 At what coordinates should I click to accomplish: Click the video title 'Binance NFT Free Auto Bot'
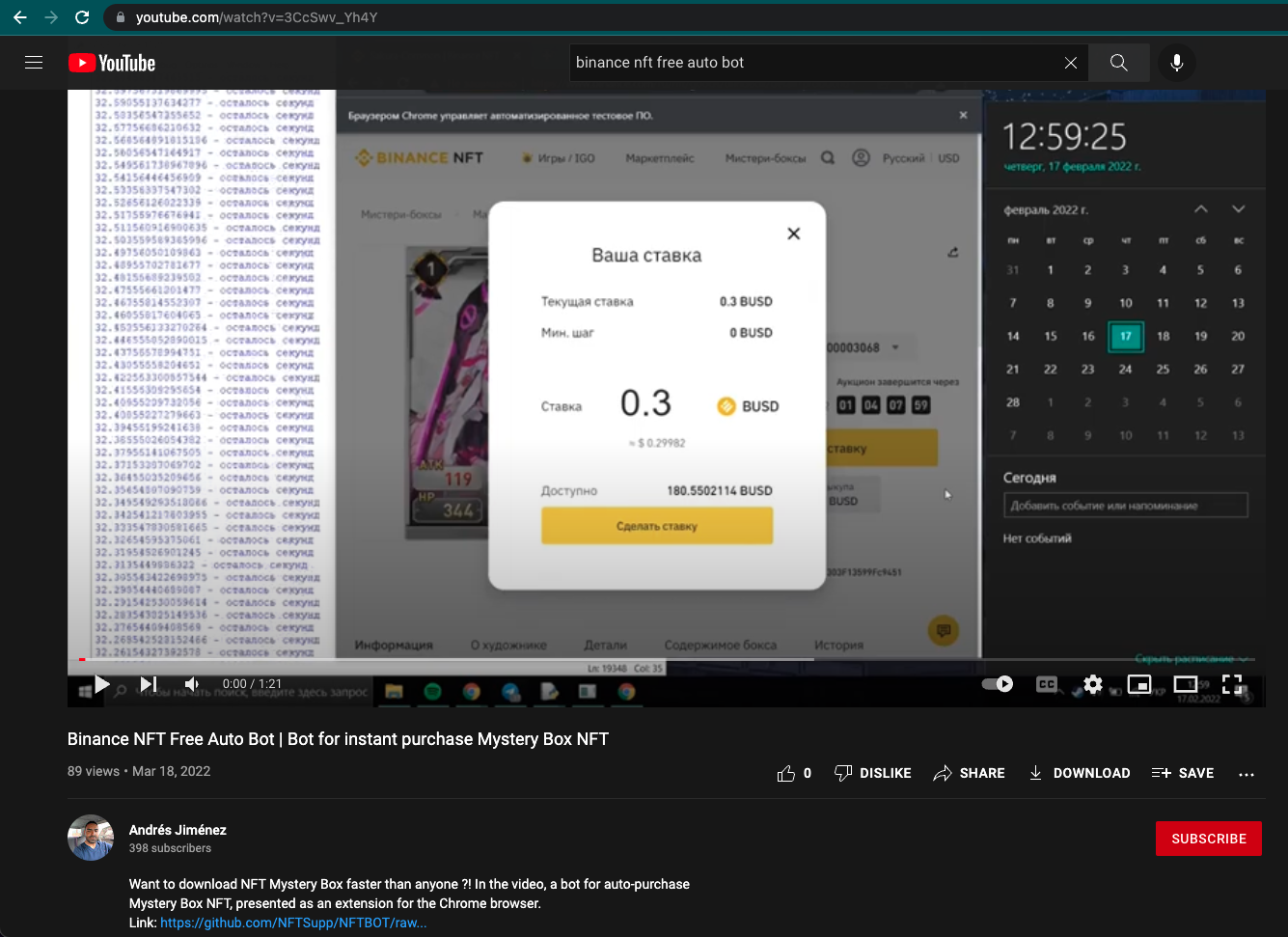coord(338,739)
